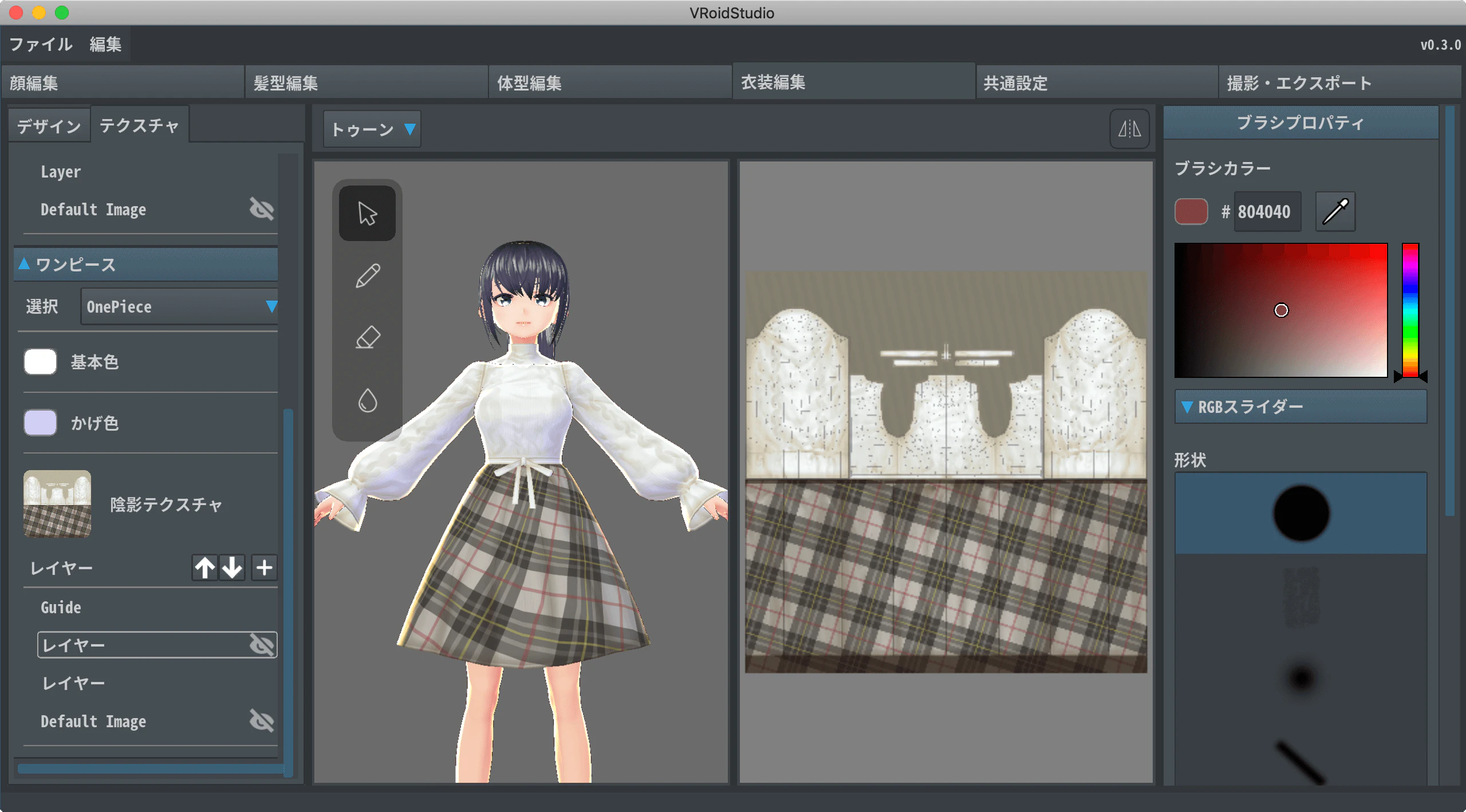Viewport: 1466px width, 812px height.
Task: Switch to 撮影・エクスポート tab
Action: point(1340,82)
